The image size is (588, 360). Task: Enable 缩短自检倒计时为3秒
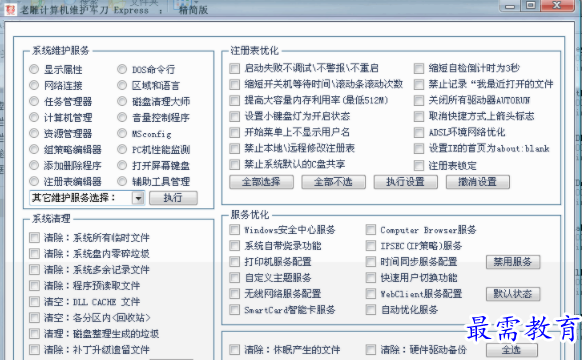coord(419,68)
